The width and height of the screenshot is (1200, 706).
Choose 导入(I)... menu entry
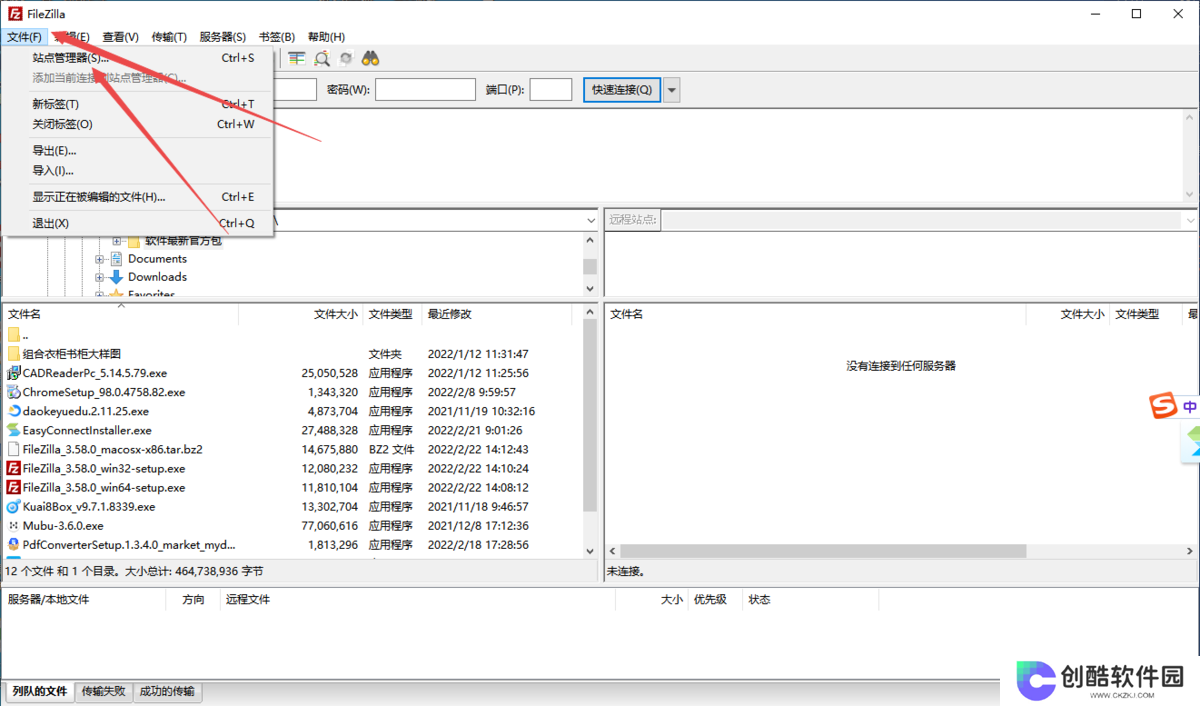tap(138, 171)
